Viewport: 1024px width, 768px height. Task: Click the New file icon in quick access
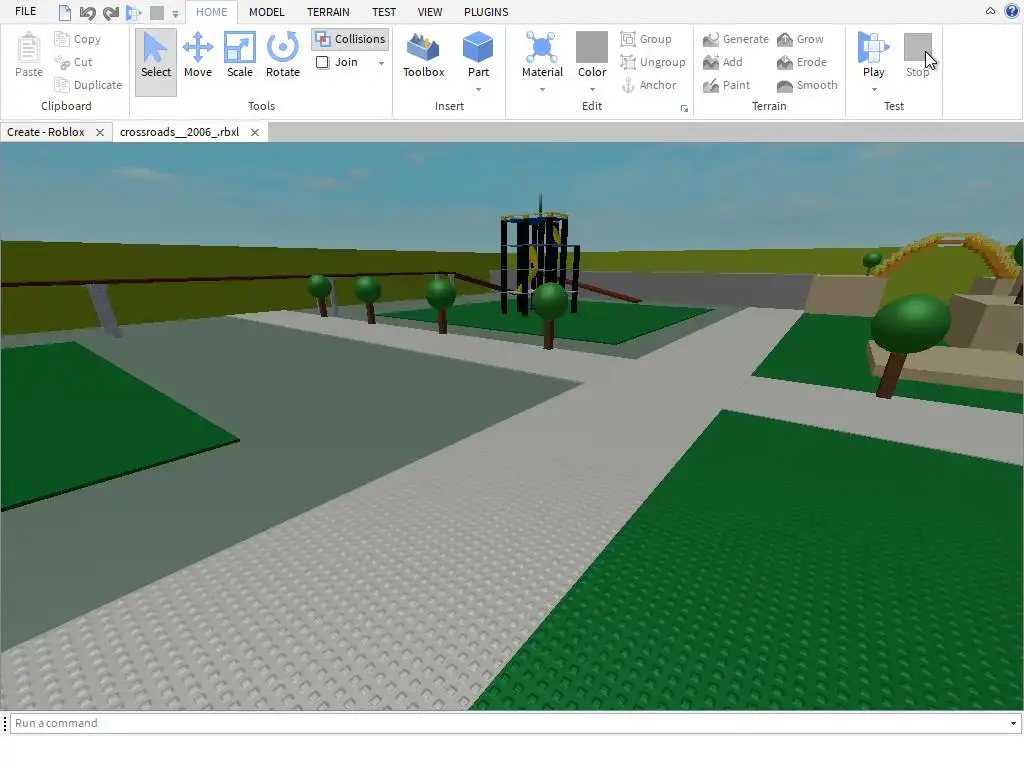(x=65, y=12)
